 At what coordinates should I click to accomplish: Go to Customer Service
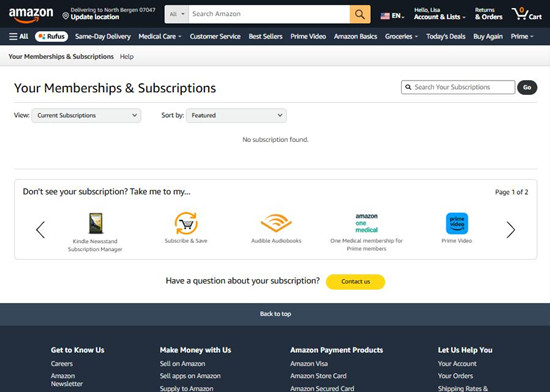click(x=215, y=36)
